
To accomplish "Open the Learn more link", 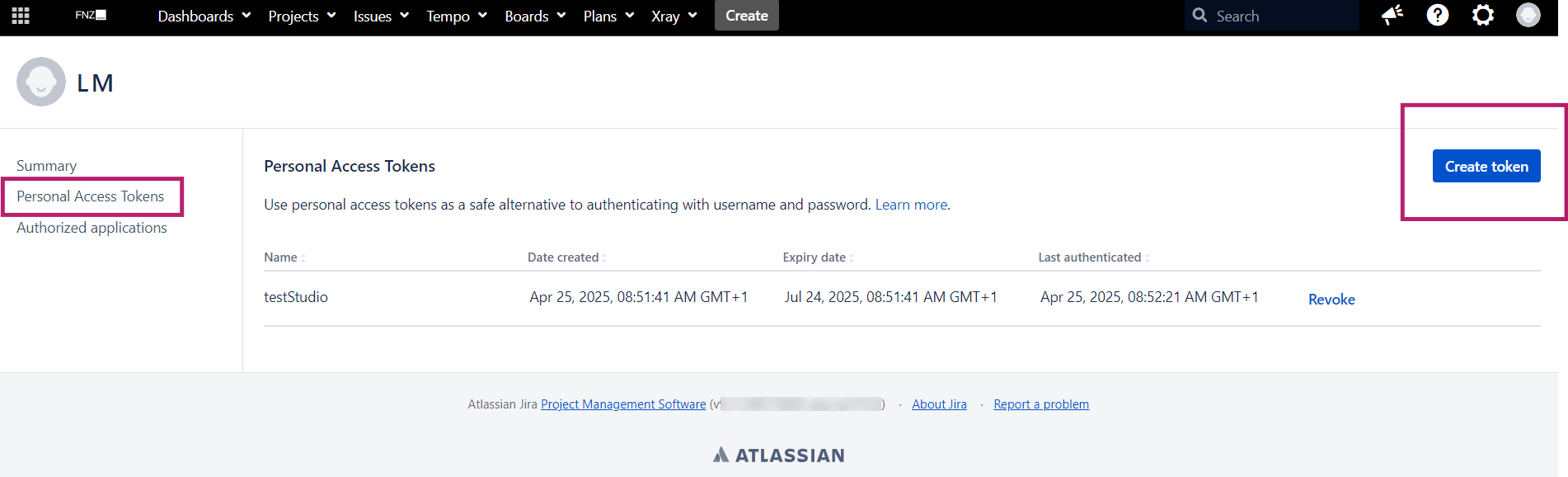I will point(911,205).
